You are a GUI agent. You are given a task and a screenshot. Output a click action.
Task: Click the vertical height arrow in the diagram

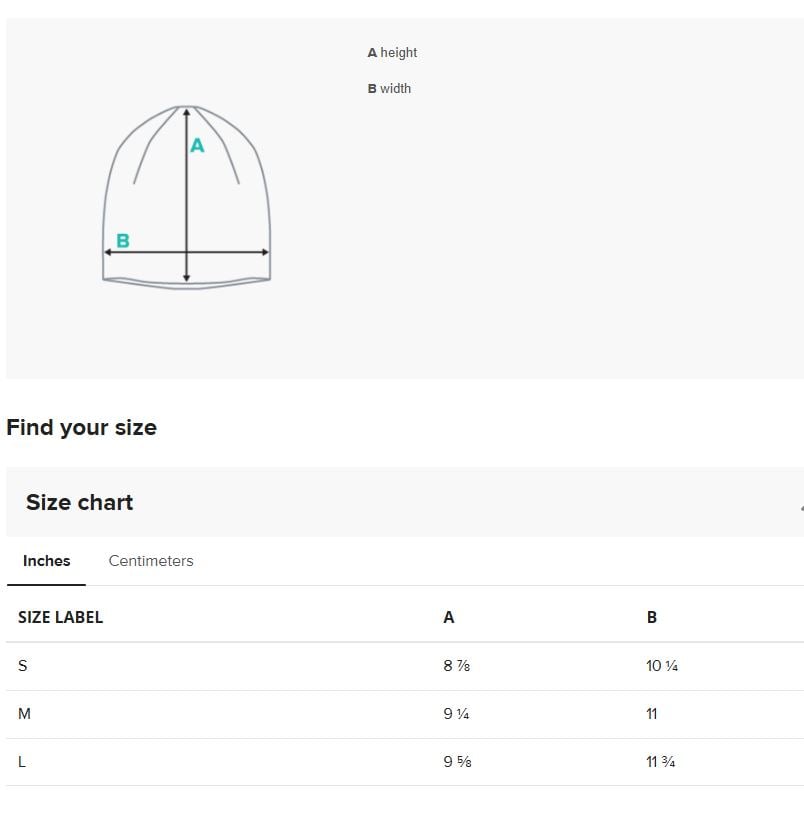coord(187,195)
